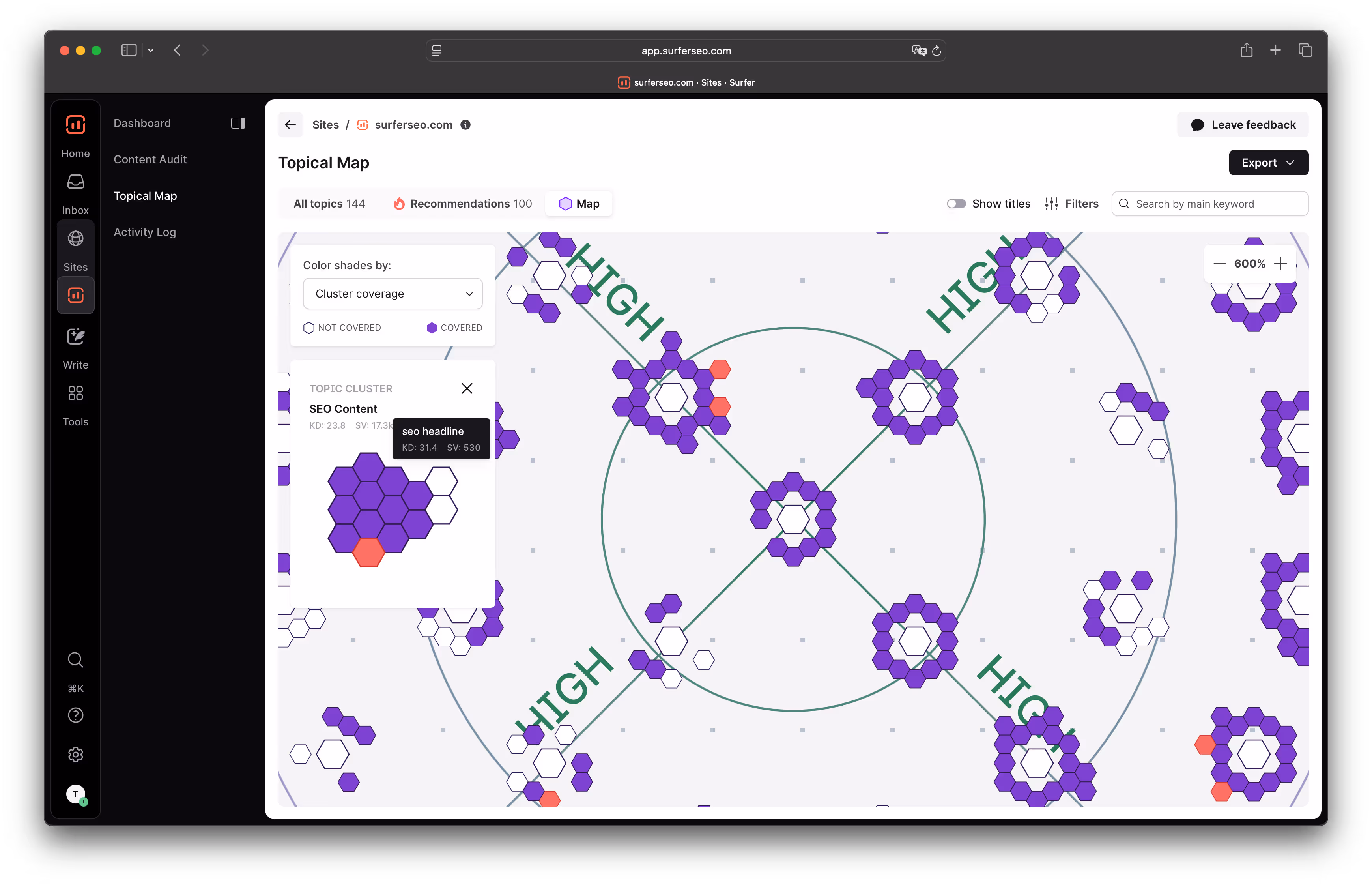Switch to the Recommendations 100 tab
The image size is (1372, 884).
[462, 204]
